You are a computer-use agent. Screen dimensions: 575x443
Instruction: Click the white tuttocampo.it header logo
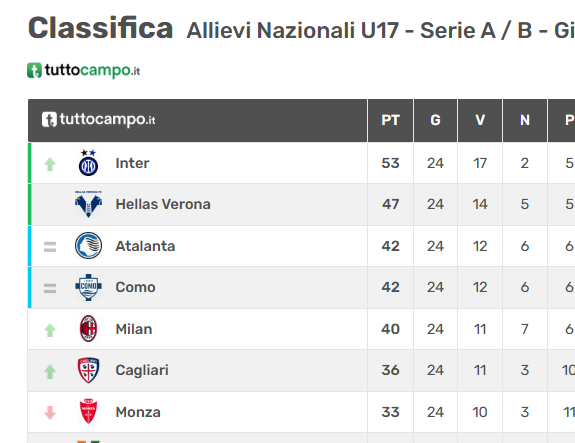tap(99, 120)
